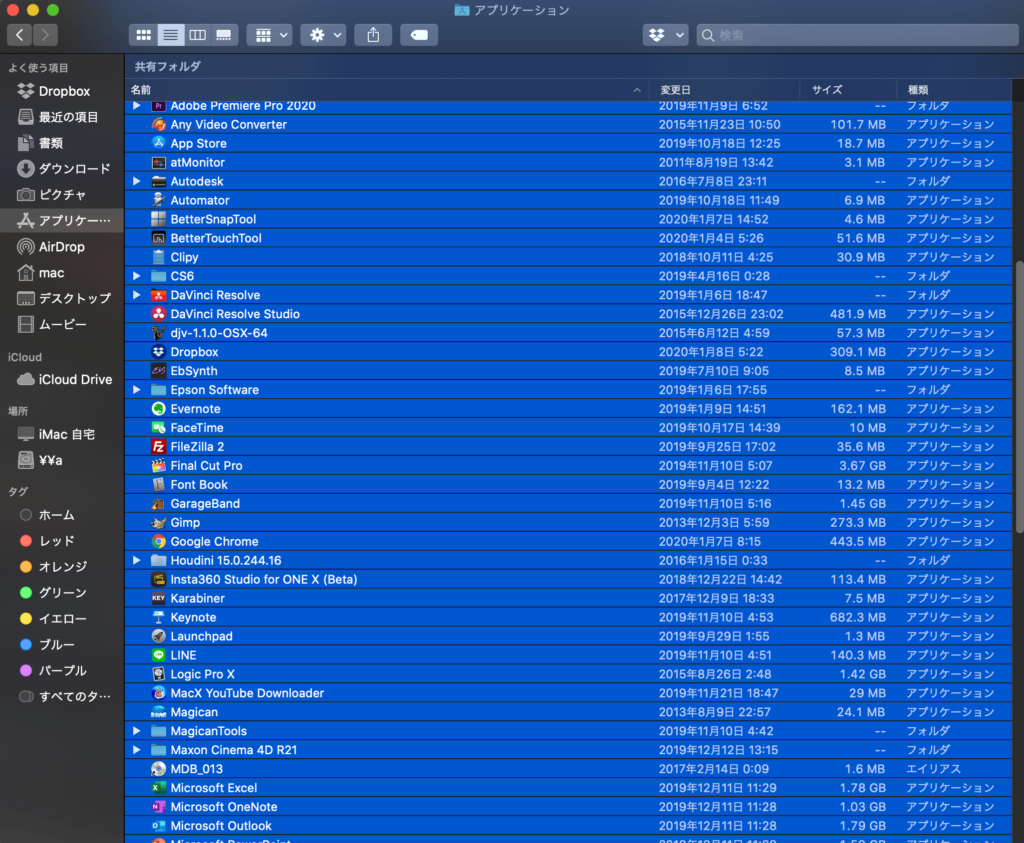Image resolution: width=1024 pixels, height=843 pixels.
Task: Select the Logic Pro X row name
Action: [202, 674]
